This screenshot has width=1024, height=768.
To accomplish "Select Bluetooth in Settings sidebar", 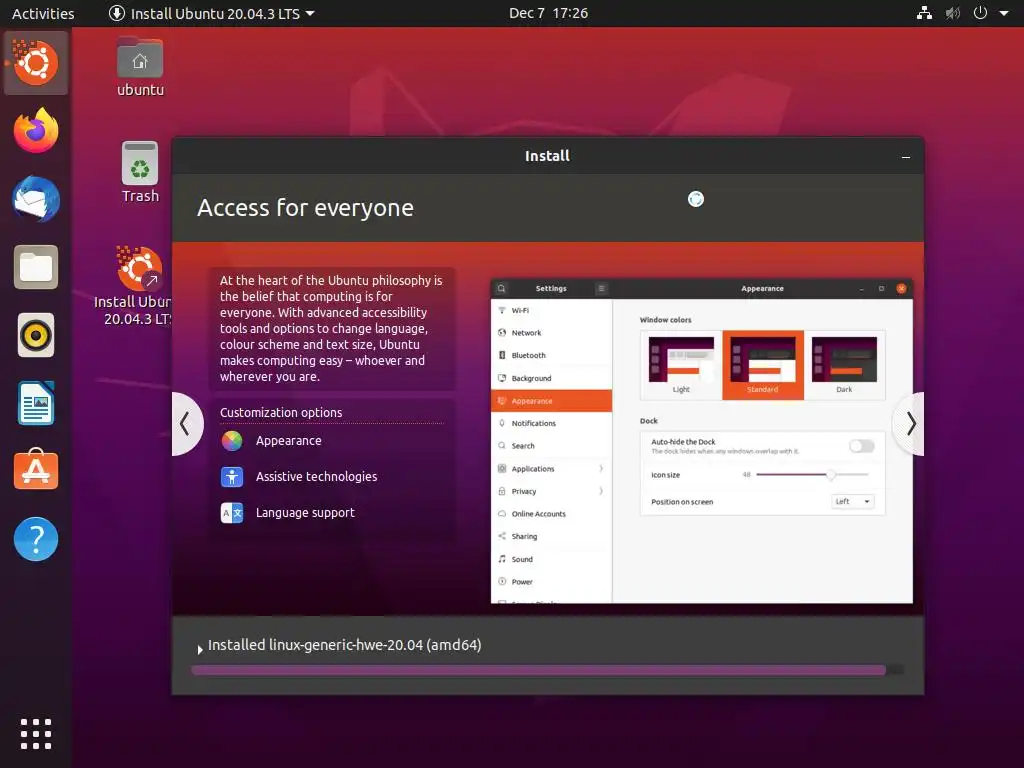I will point(551,355).
